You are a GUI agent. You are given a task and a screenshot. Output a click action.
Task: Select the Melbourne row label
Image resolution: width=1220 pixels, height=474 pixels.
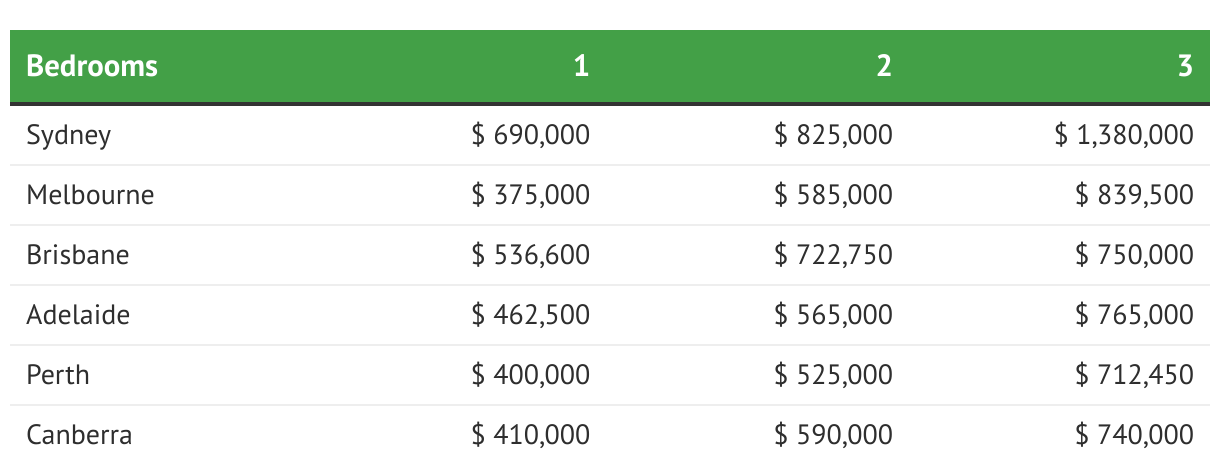click(x=90, y=195)
